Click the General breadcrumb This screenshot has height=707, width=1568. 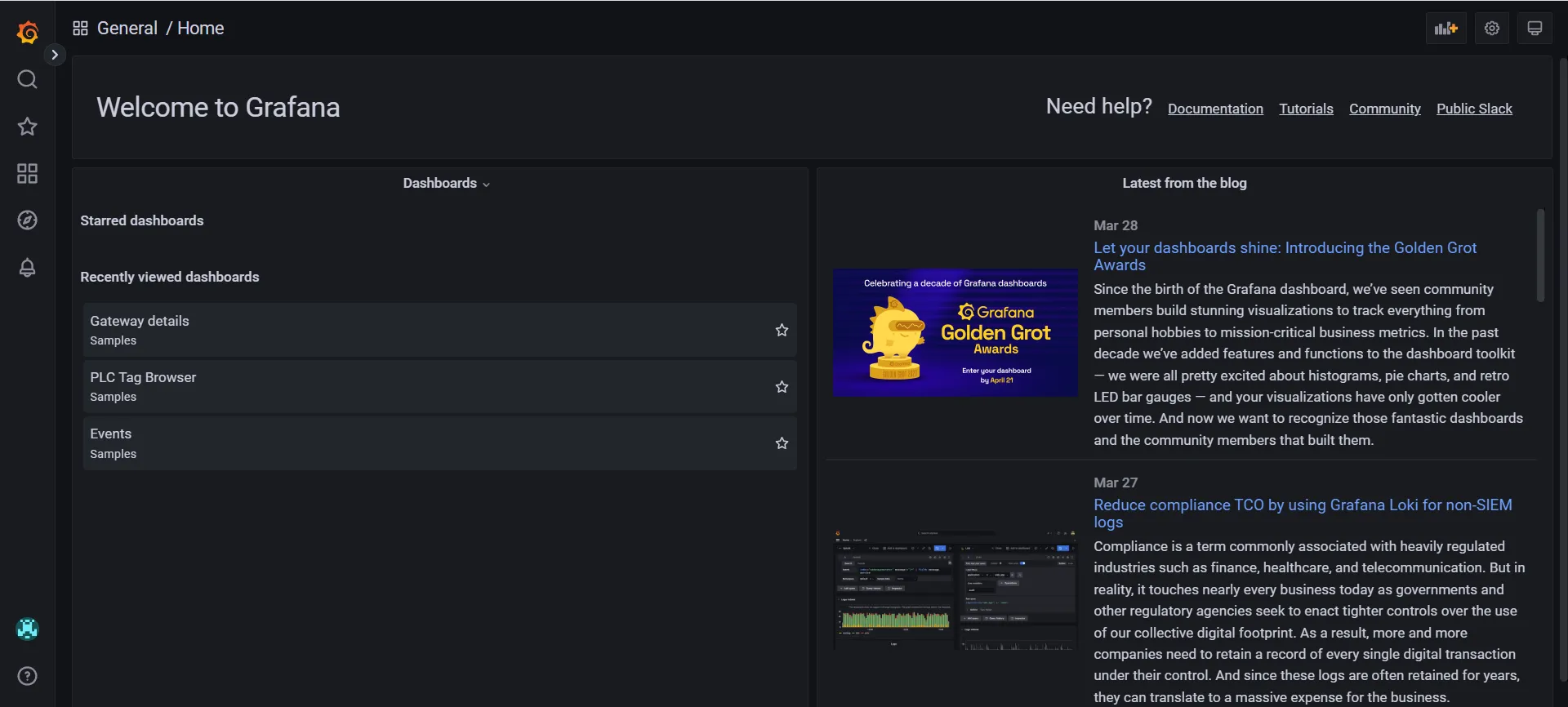(x=127, y=29)
